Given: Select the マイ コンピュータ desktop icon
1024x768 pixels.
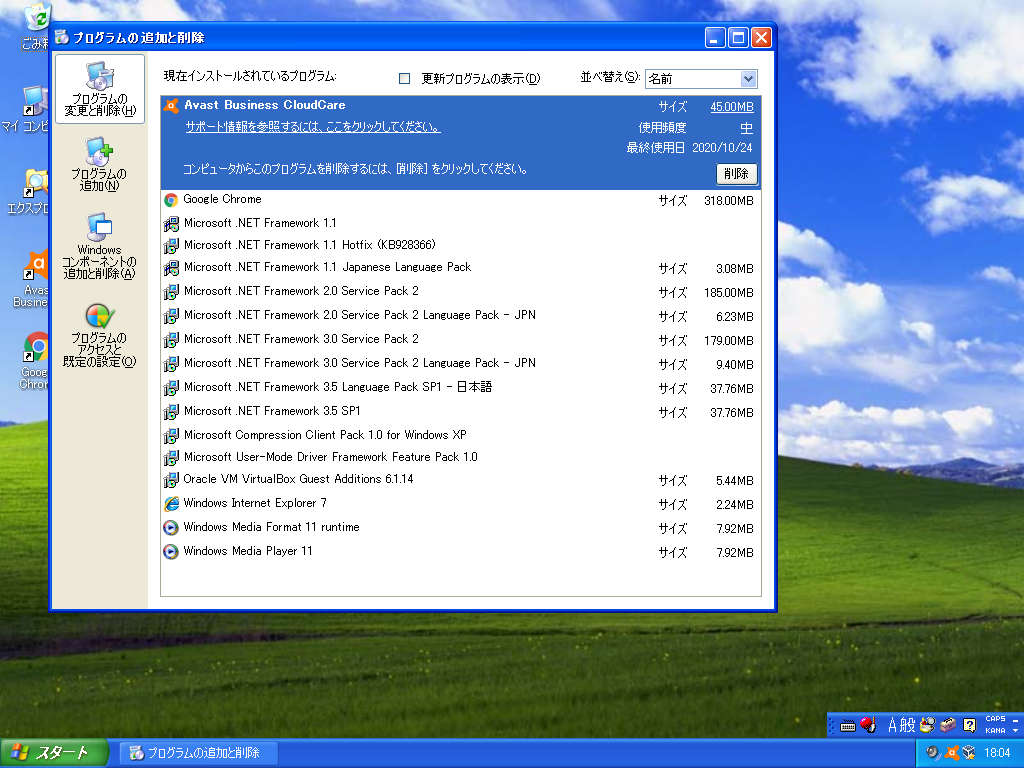Looking at the screenshot, I should [x=26, y=110].
